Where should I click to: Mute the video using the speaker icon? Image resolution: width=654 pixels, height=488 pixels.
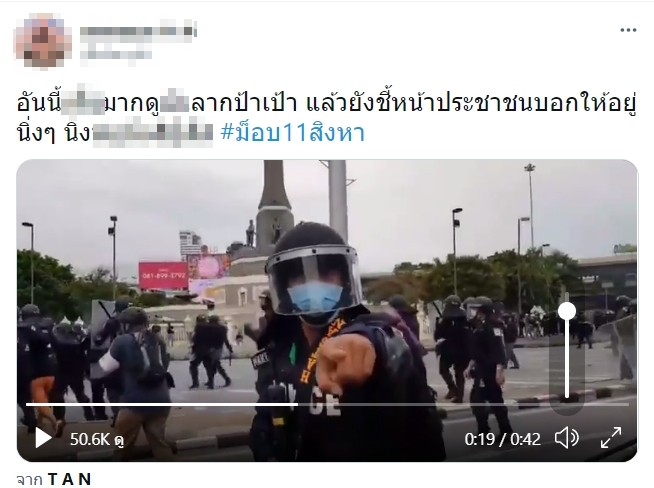click(x=567, y=438)
